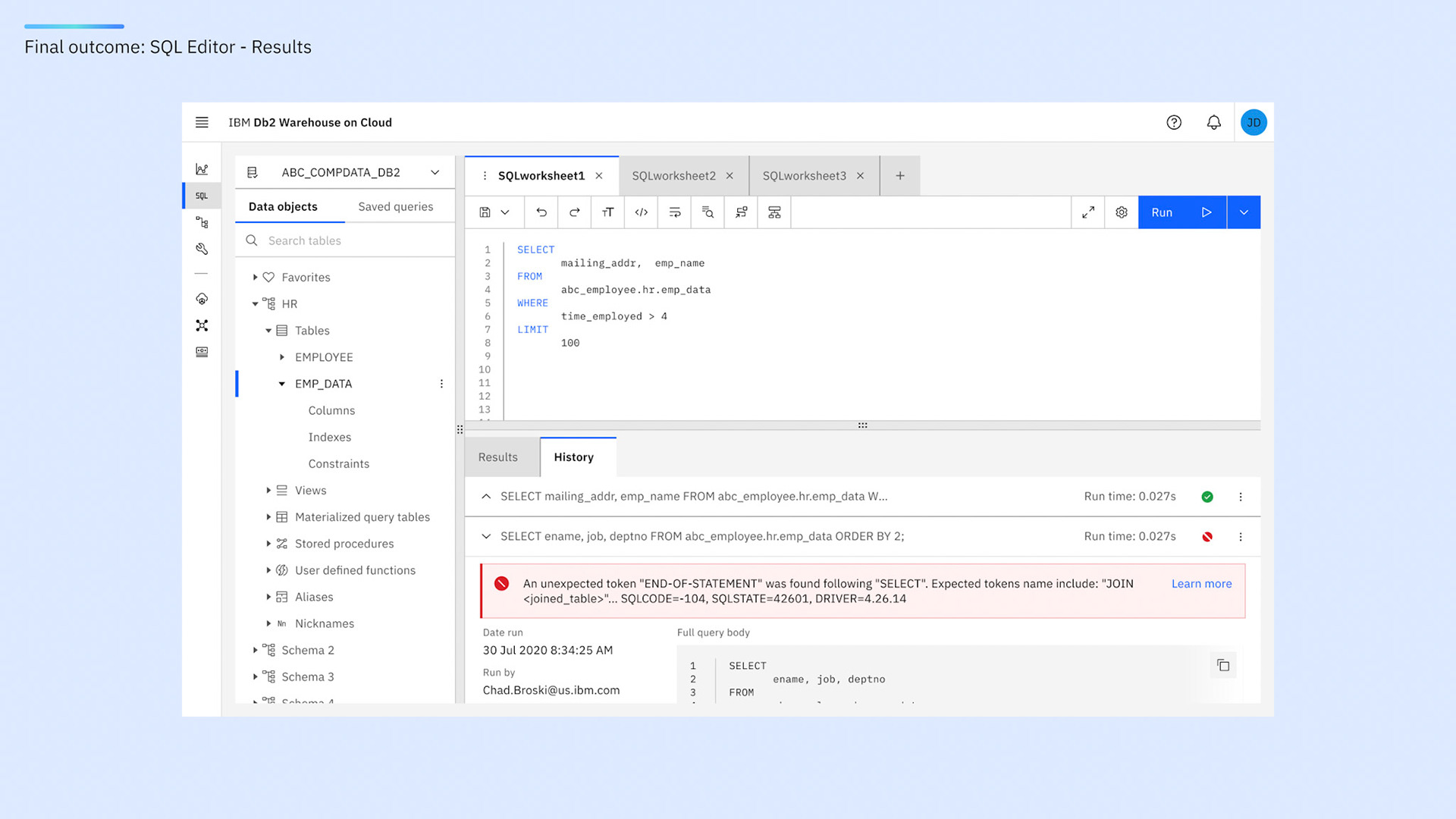Image resolution: width=1456 pixels, height=819 pixels.
Task: Open the Run options dropdown arrow
Action: click(1244, 212)
